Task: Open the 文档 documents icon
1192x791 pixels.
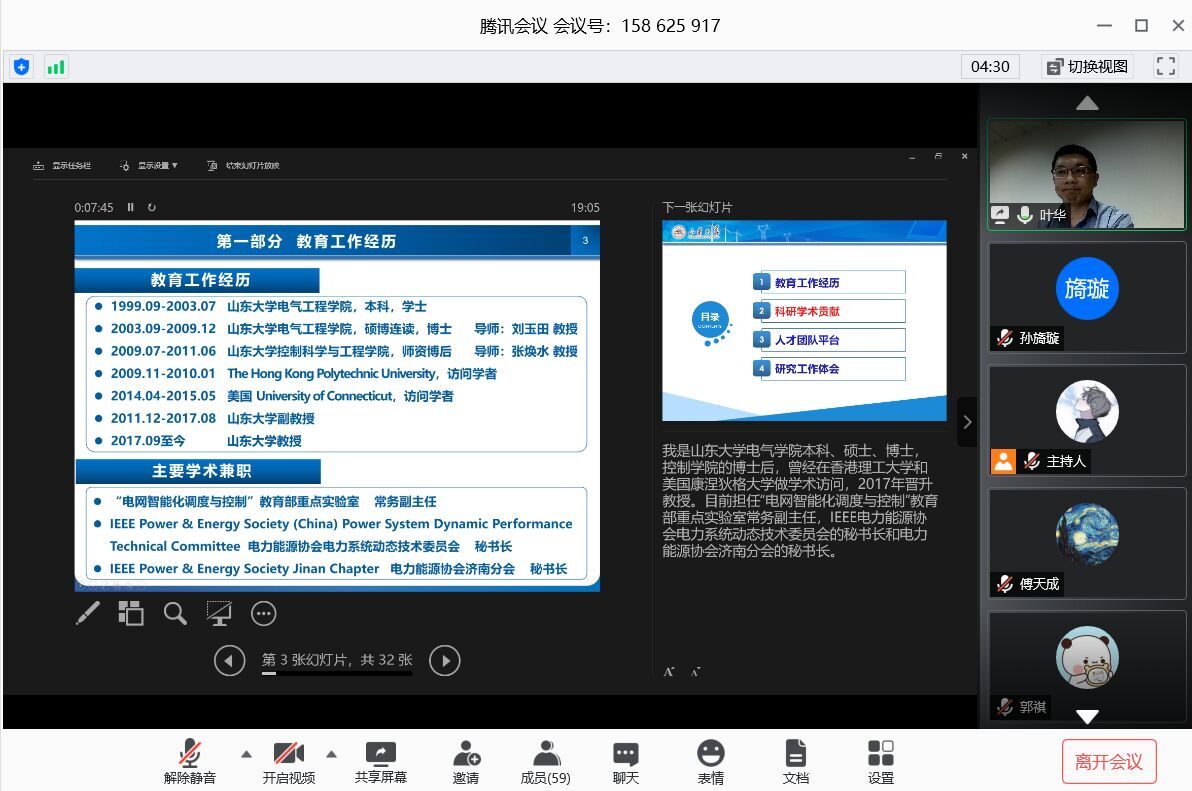Action: click(796, 761)
